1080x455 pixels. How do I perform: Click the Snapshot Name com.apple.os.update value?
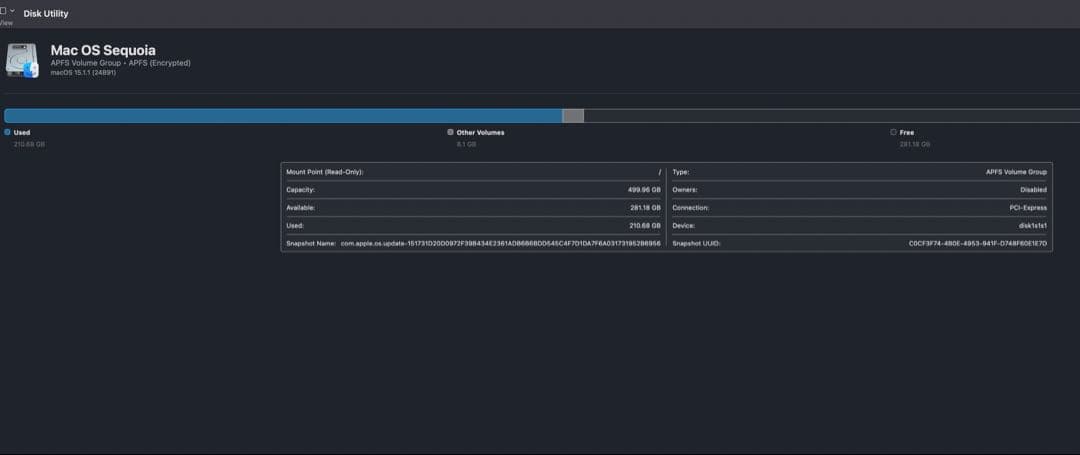(500, 243)
